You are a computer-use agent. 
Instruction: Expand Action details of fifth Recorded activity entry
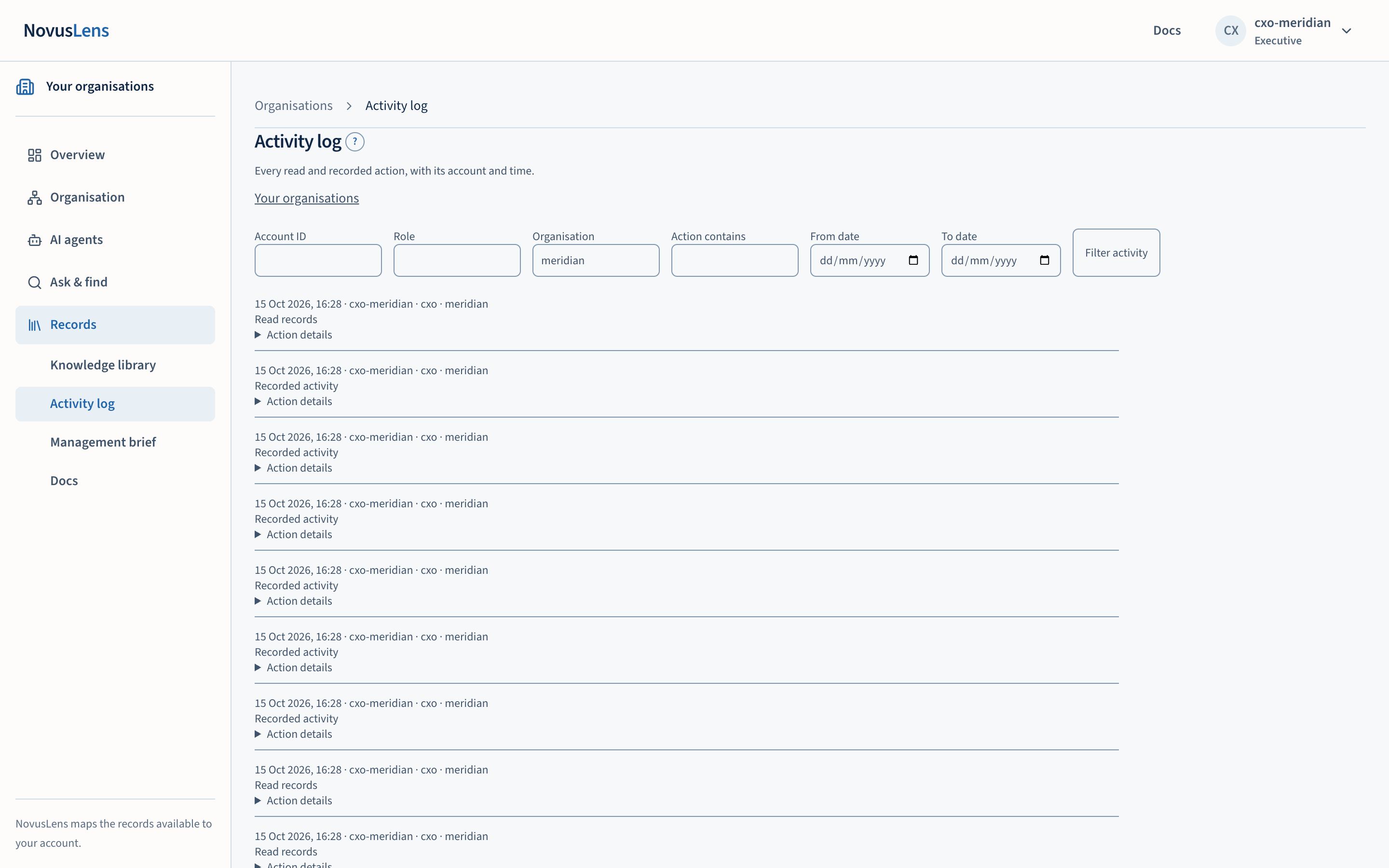pos(293,668)
